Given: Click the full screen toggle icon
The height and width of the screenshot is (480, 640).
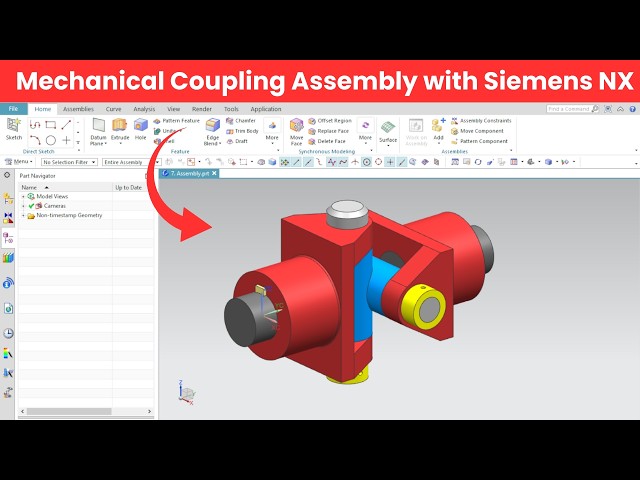Looking at the screenshot, I should [x=608, y=109].
